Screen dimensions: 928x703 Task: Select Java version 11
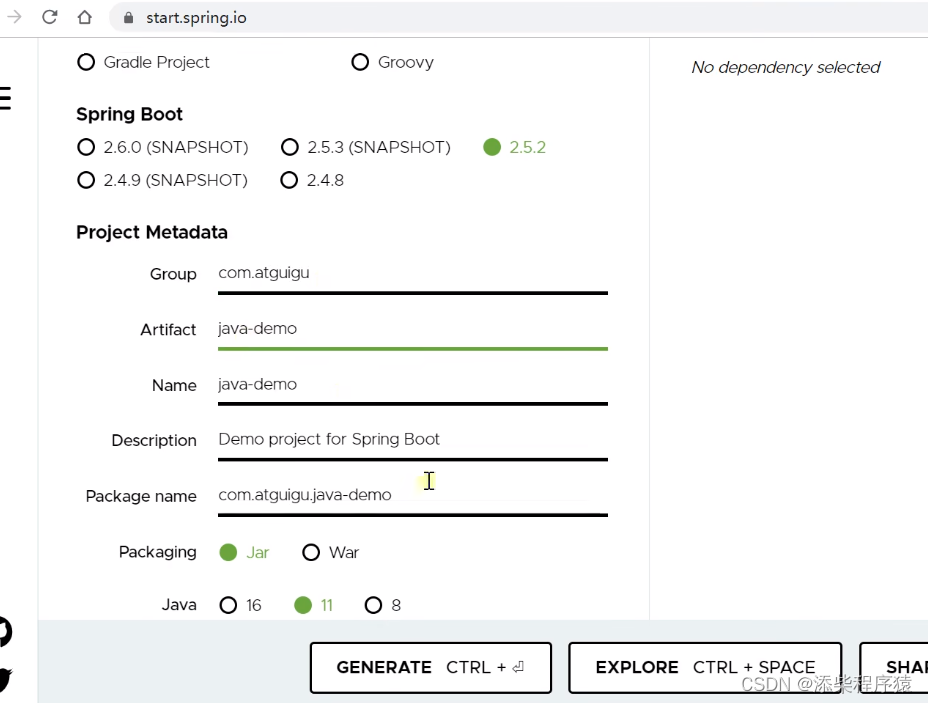(x=314, y=605)
